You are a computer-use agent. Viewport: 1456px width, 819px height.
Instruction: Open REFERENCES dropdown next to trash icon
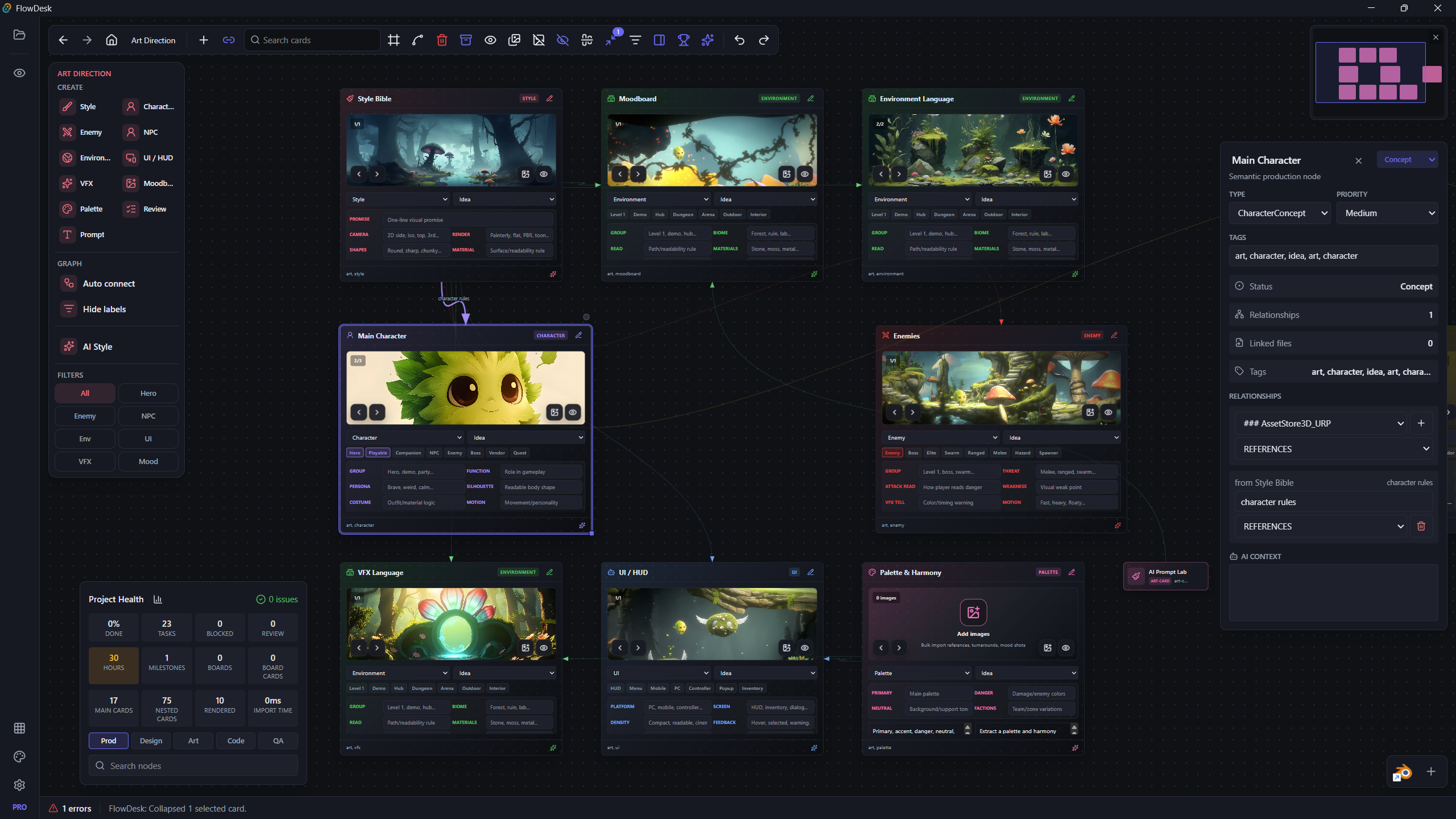(x=1321, y=526)
